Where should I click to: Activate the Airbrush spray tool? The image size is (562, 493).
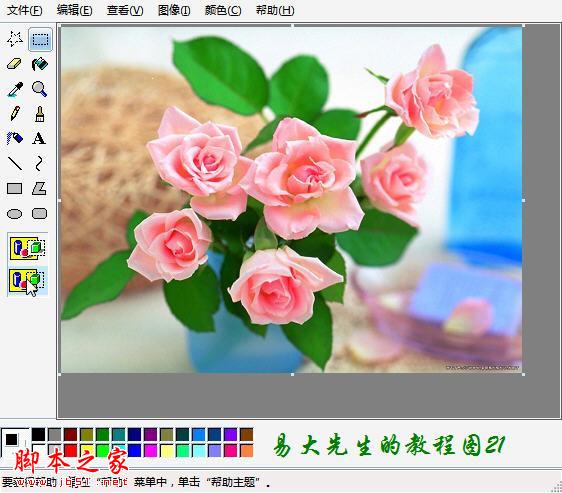coord(15,138)
